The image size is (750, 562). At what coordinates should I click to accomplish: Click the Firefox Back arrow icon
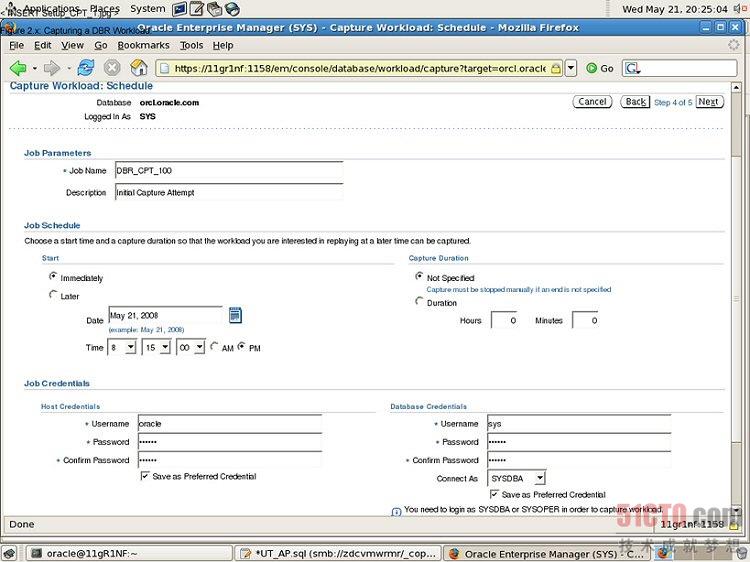pos(18,68)
